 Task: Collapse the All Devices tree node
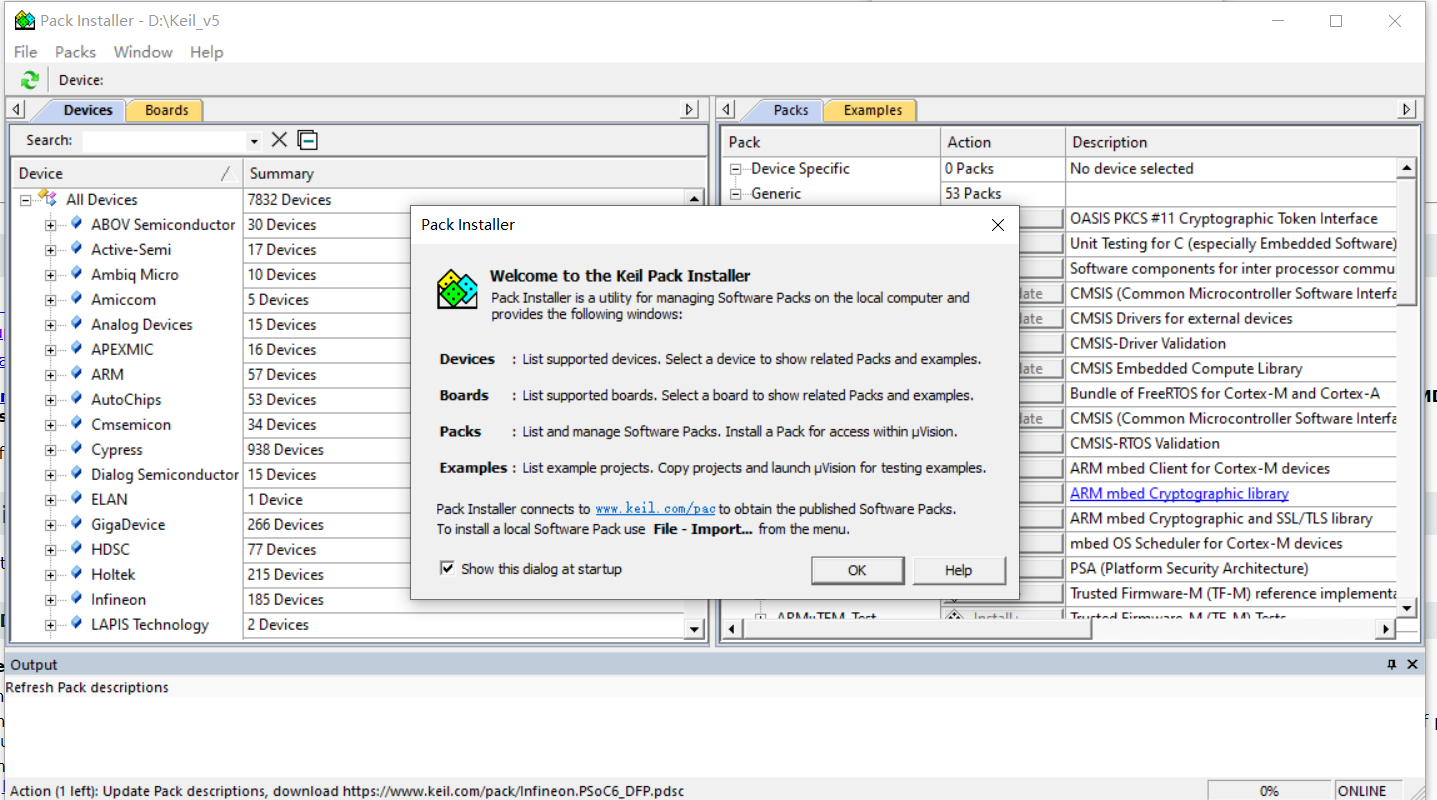coord(26,200)
